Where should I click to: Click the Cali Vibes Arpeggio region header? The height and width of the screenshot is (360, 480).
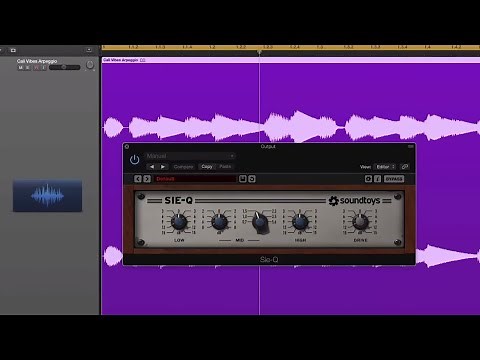[x=291, y=60]
